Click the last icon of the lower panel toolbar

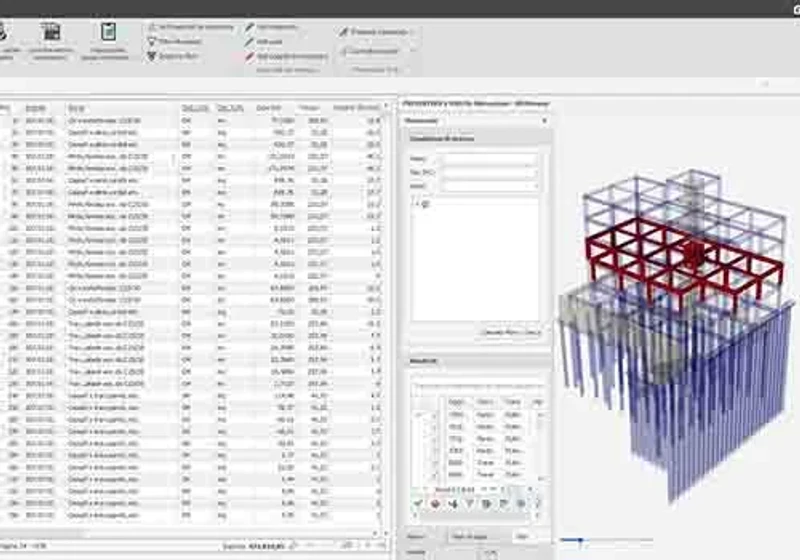coord(537,504)
